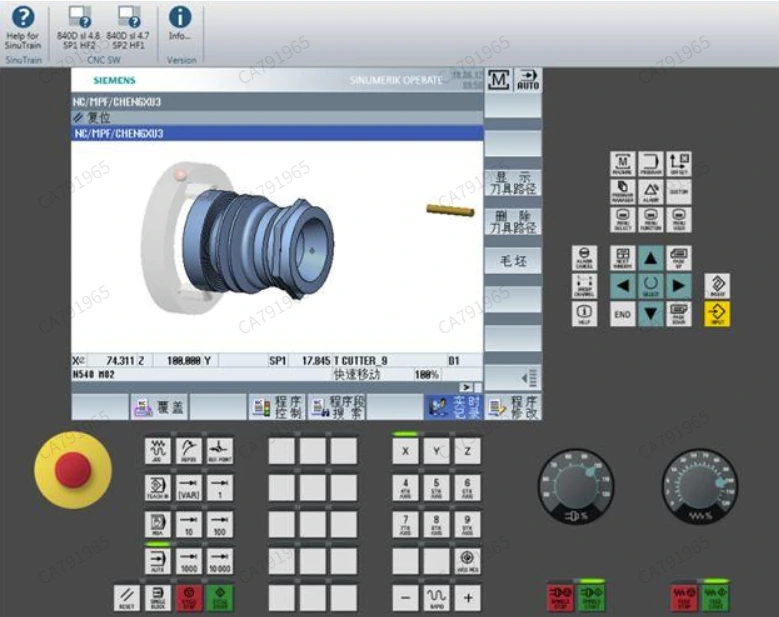This screenshot has width=779, height=617.
Task: Click the plus direction key
Action: point(467,598)
